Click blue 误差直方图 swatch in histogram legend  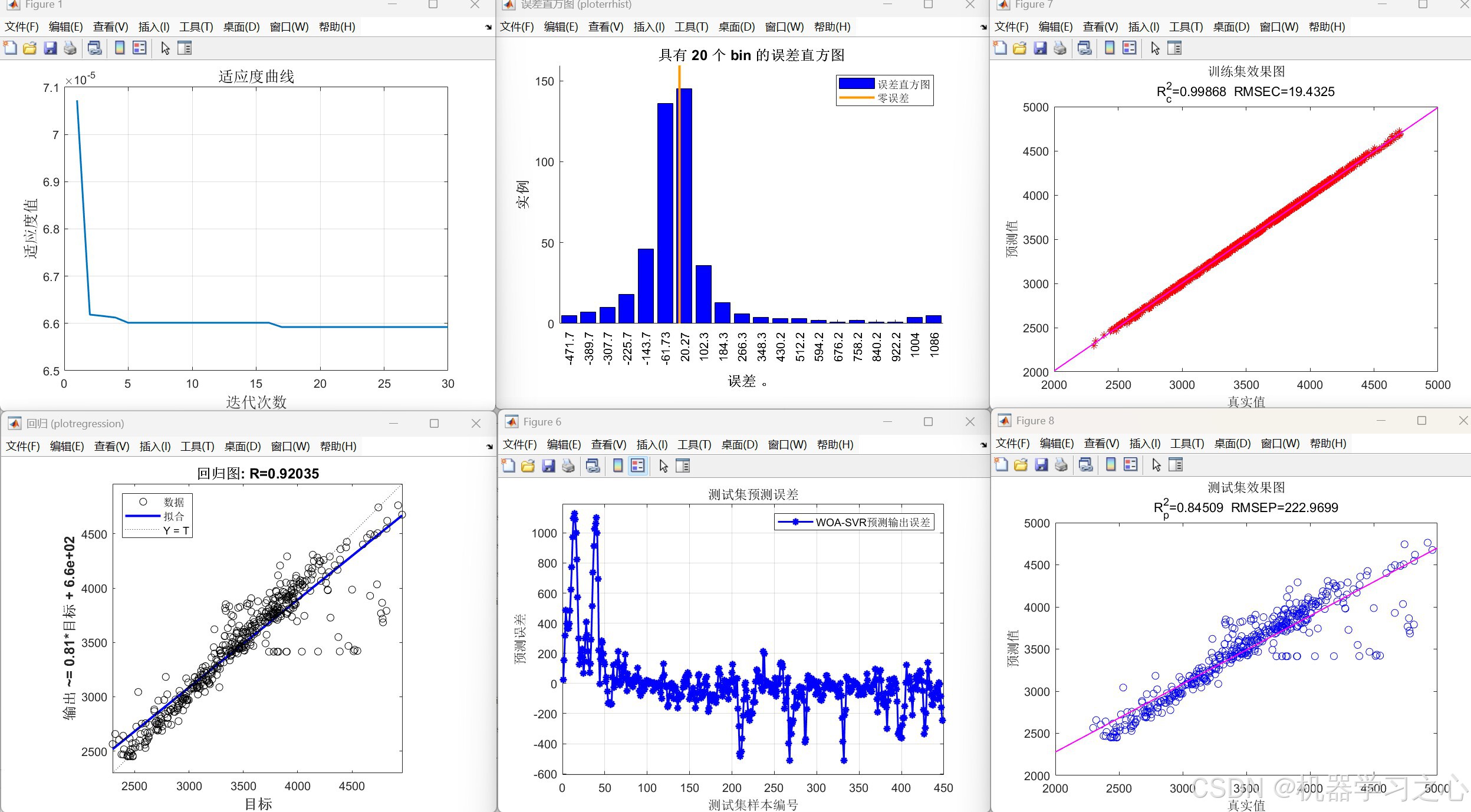(856, 84)
